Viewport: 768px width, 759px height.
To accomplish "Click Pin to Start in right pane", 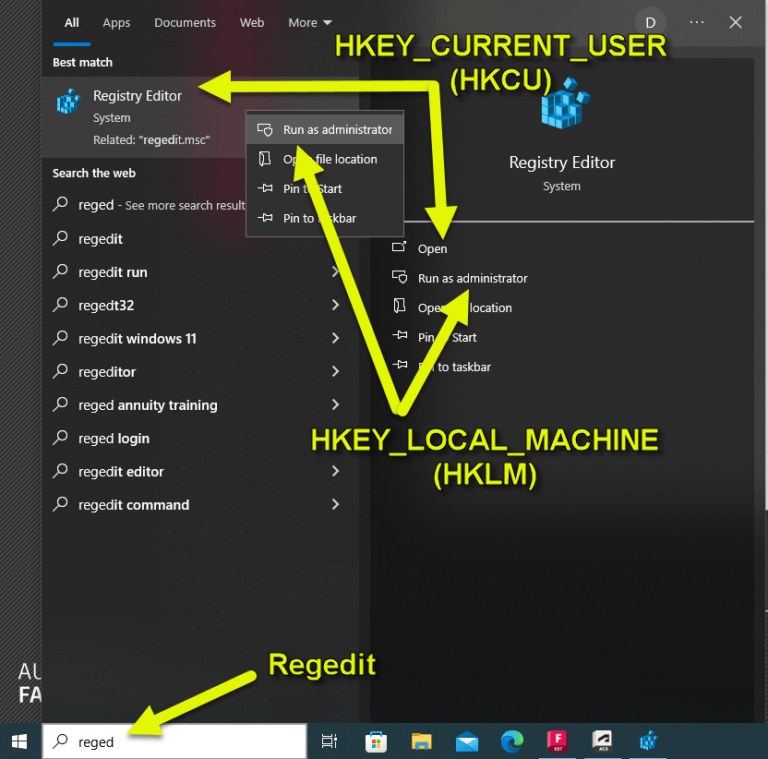I will (447, 337).
